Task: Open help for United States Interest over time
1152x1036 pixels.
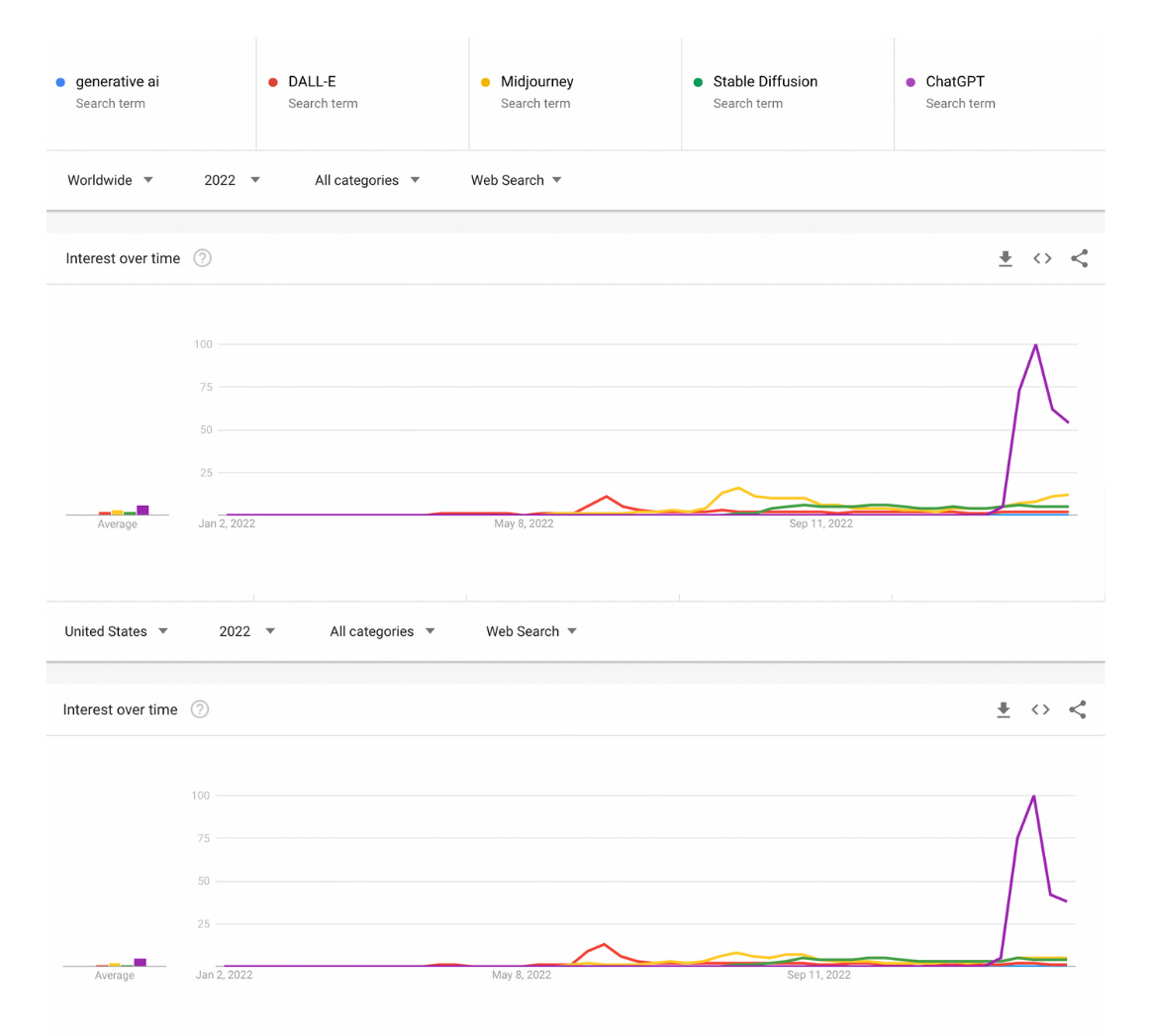Action: tap(200, 709)
